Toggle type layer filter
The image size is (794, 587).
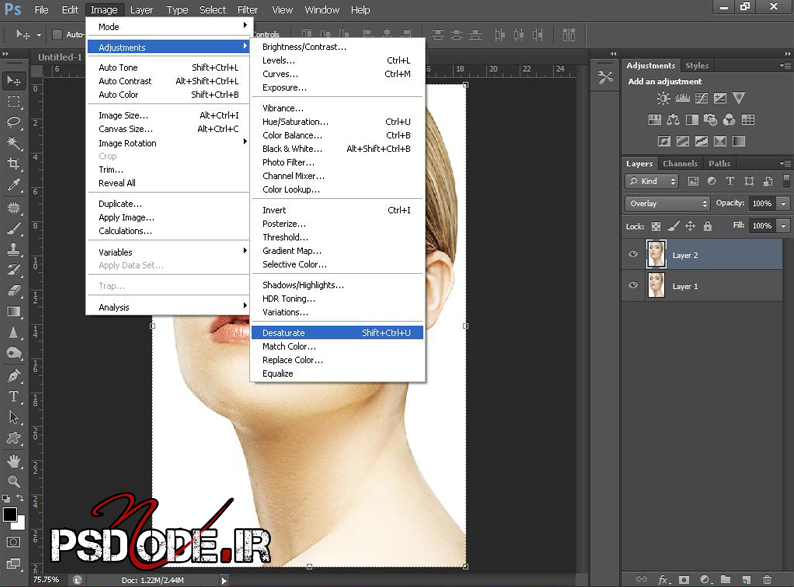click(730, 181)
